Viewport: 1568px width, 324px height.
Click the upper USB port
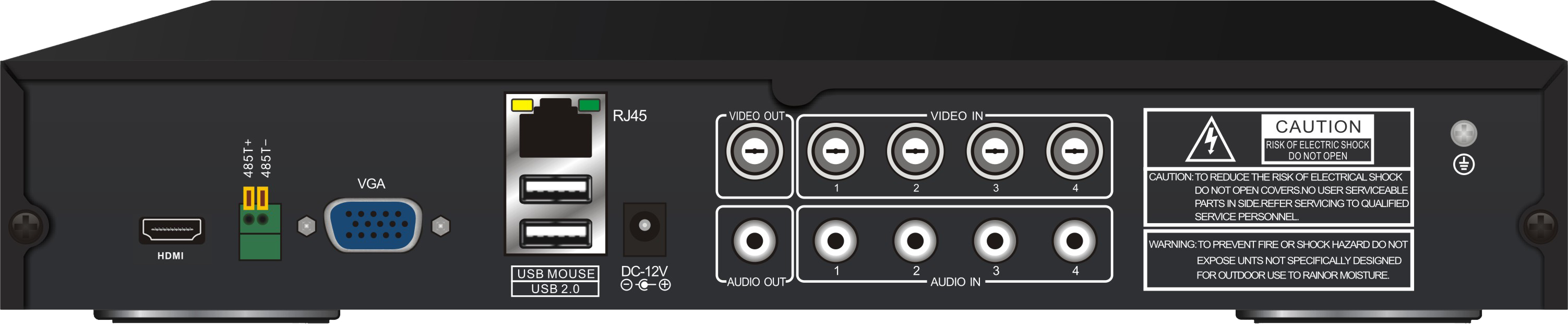[556, 189]
